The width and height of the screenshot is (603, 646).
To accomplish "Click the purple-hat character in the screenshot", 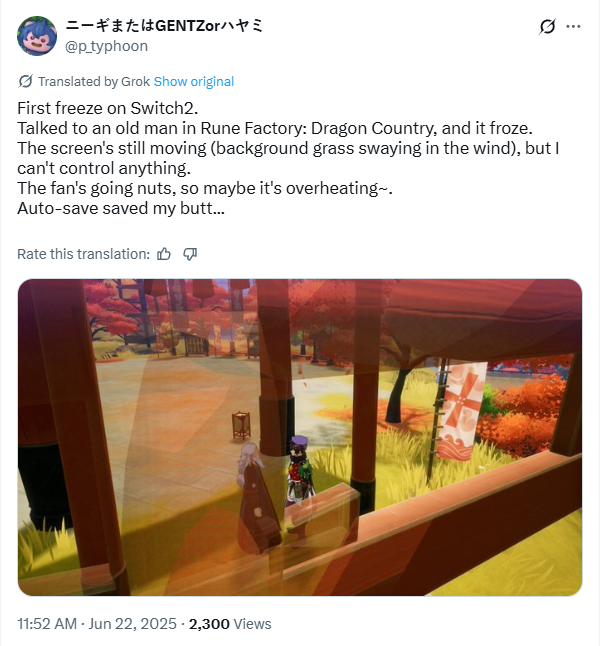I will [301, 470].
